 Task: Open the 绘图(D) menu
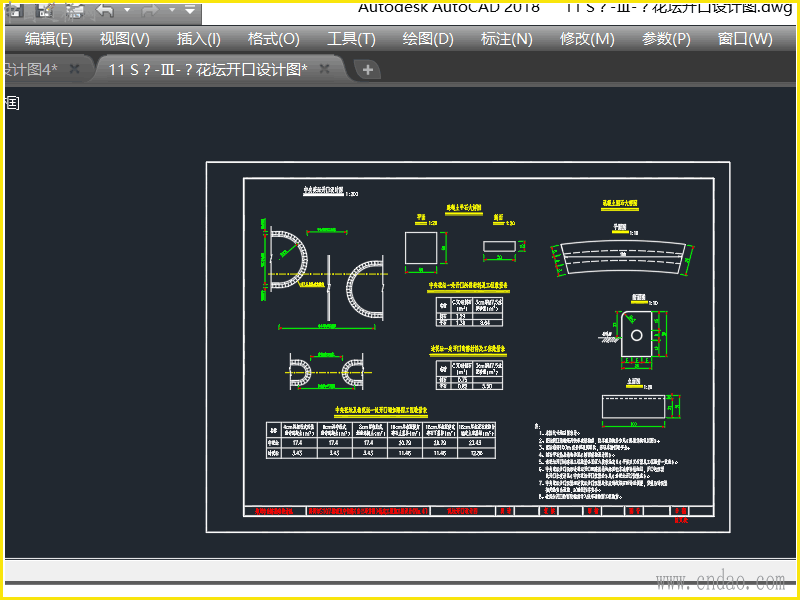428,39
